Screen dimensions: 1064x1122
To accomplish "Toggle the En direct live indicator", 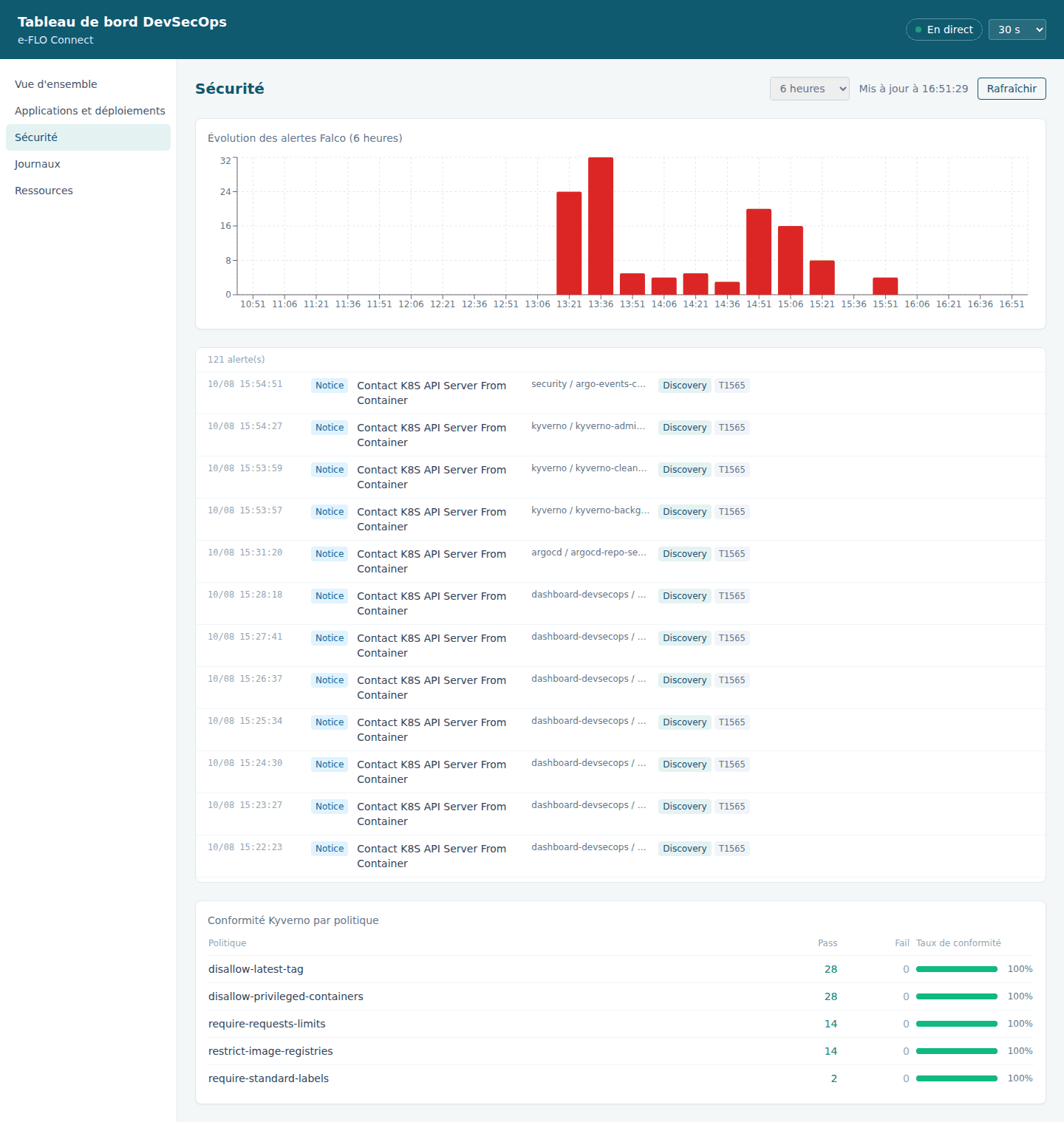I will point(944,30).
